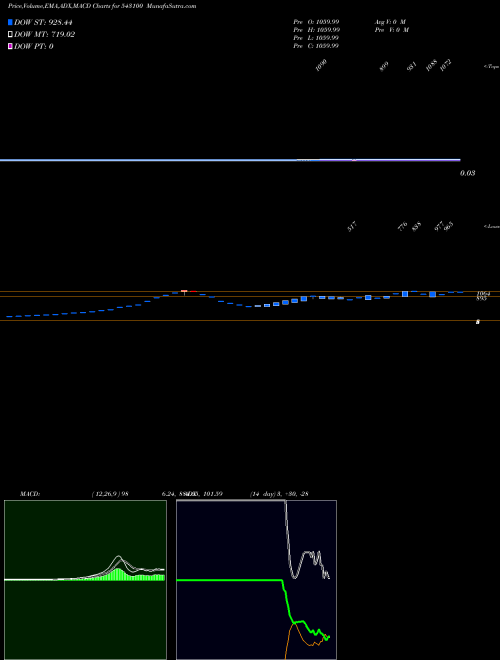The height and width of the screenshot is (660, 500).
Task: Click the white DOW MT legend swatch
Action: pyautogui.click(x=10, y=34)
